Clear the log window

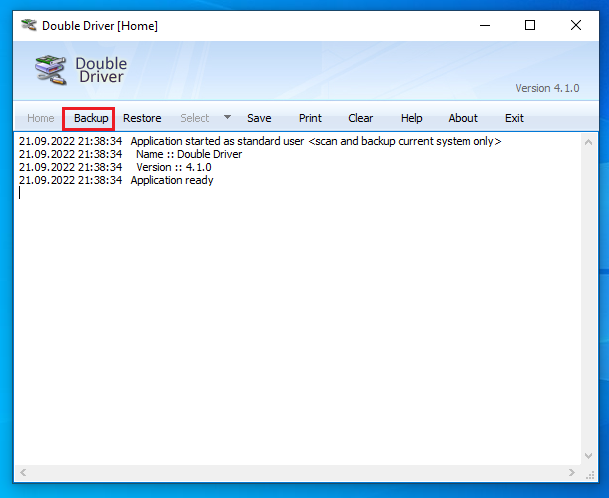[x=360, y=118]
